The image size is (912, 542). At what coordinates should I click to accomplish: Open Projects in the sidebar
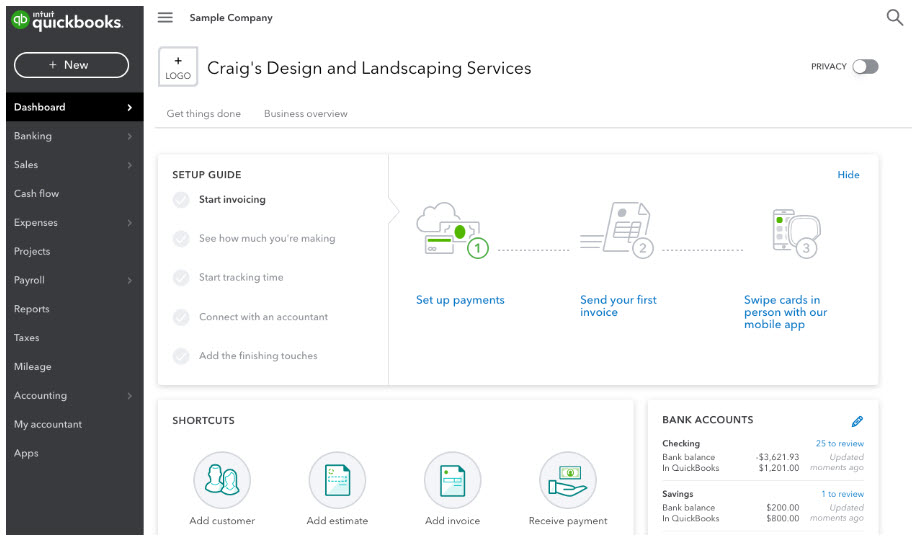[x=74, y=251]
